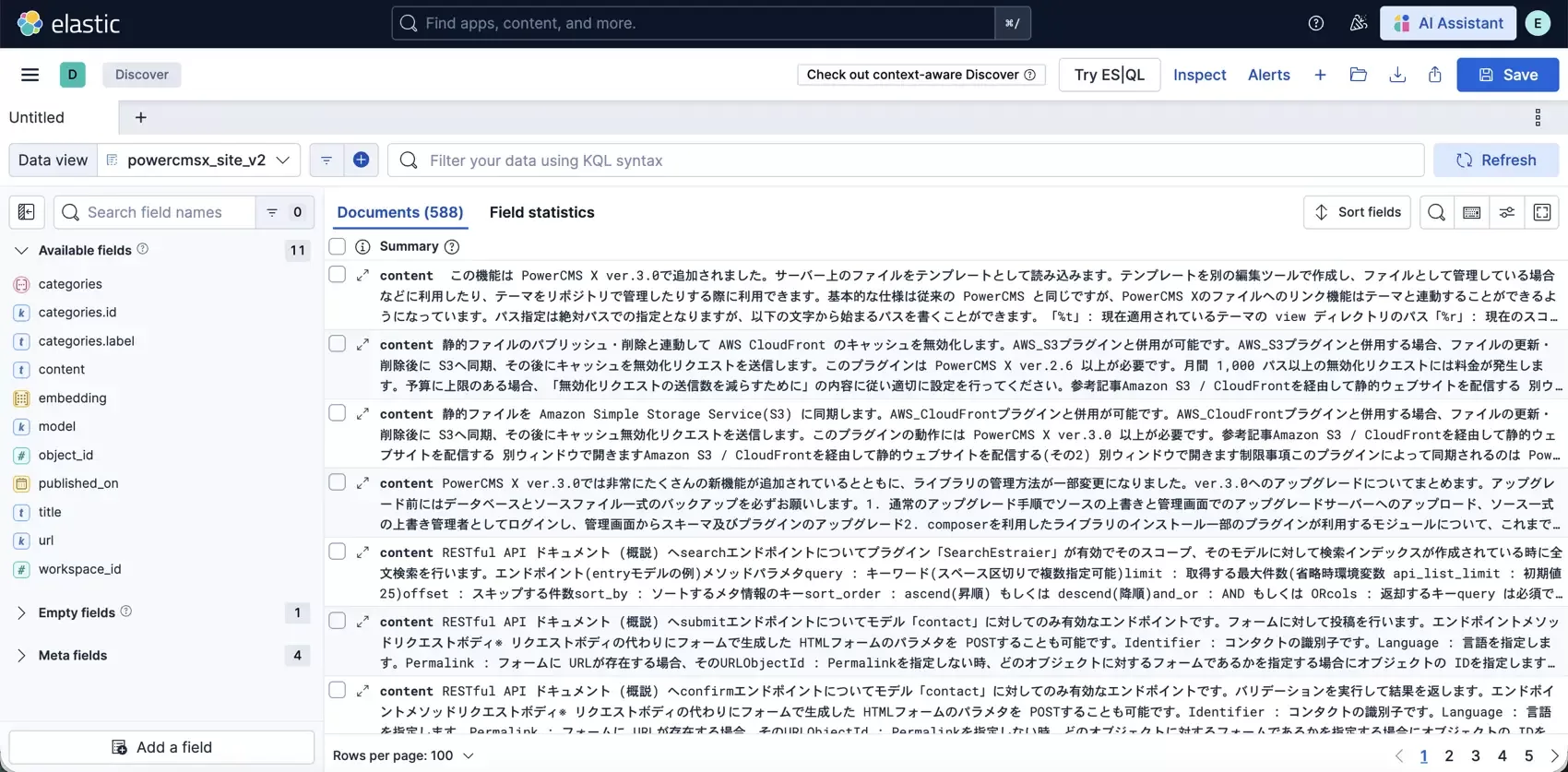Click the add filter plus icon

361,160
